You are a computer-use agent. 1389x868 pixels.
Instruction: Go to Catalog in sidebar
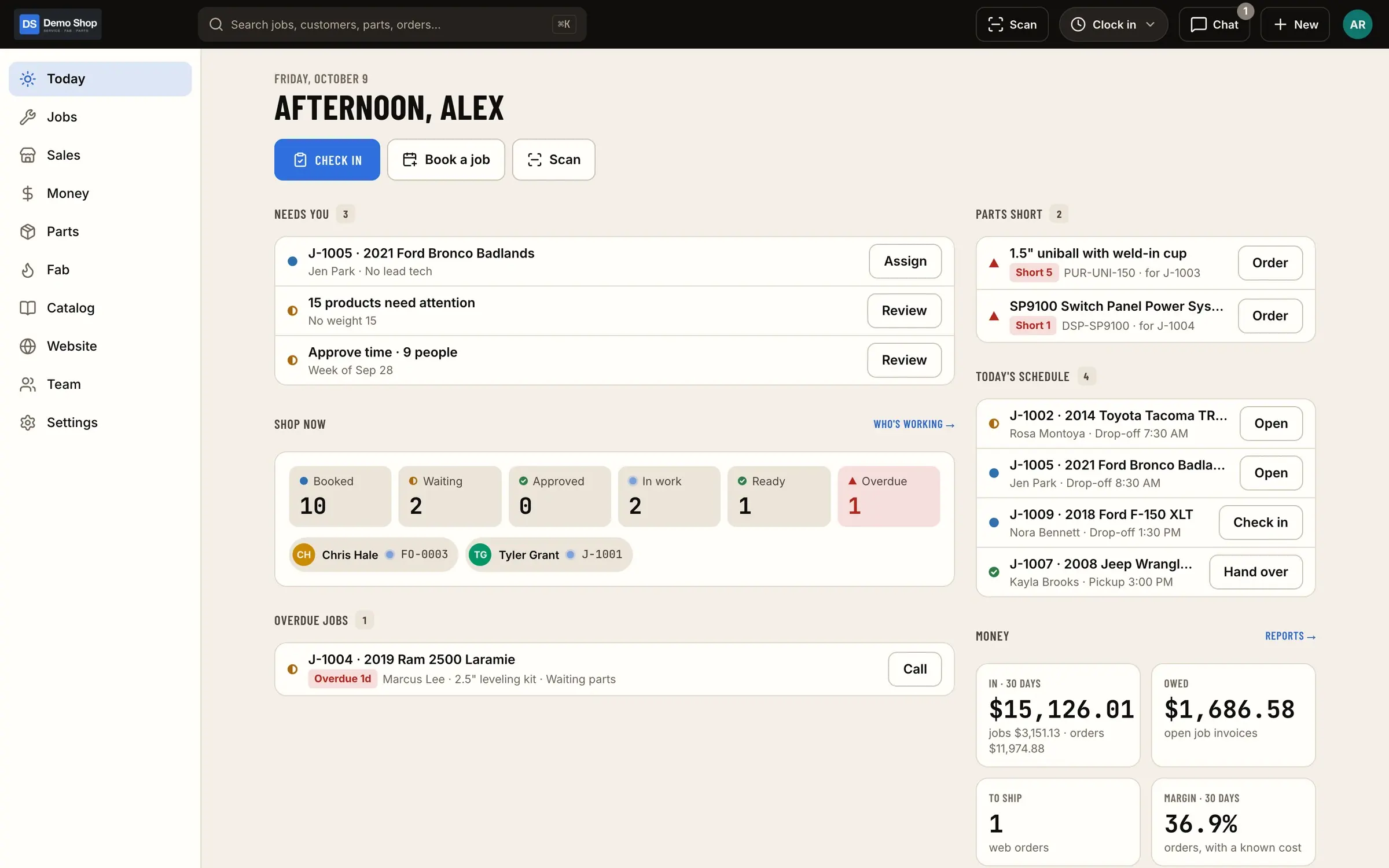(100, 308)
